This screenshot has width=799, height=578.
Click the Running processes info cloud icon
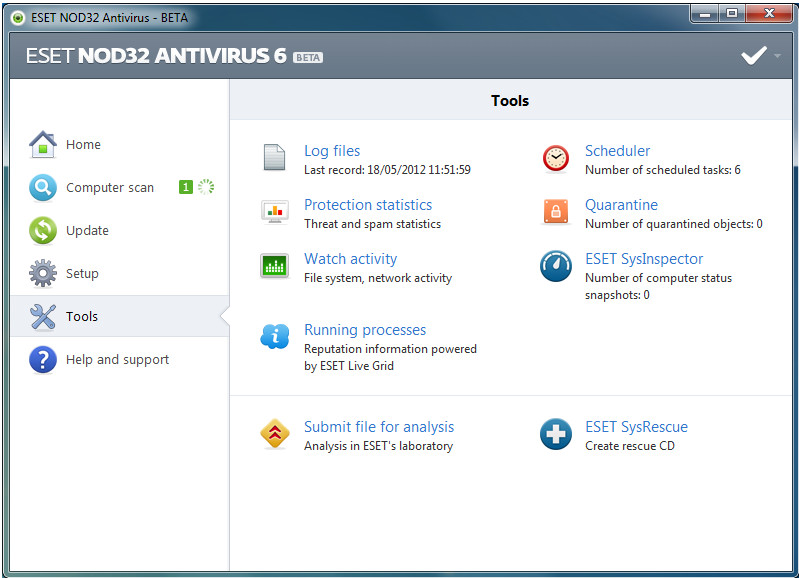(275, 336)
